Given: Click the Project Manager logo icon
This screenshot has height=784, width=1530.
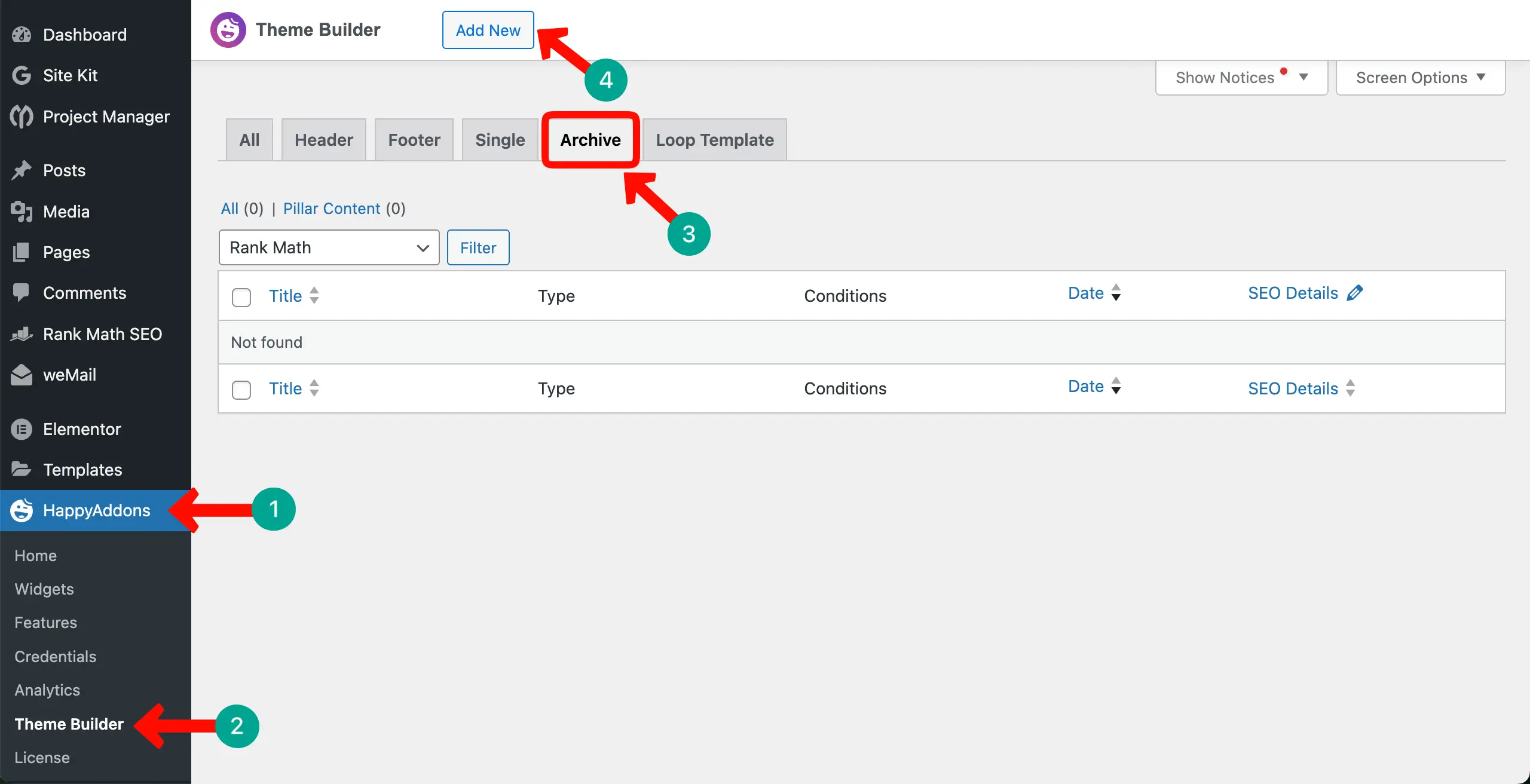Looking at the screenshot, I should [22, 117].
